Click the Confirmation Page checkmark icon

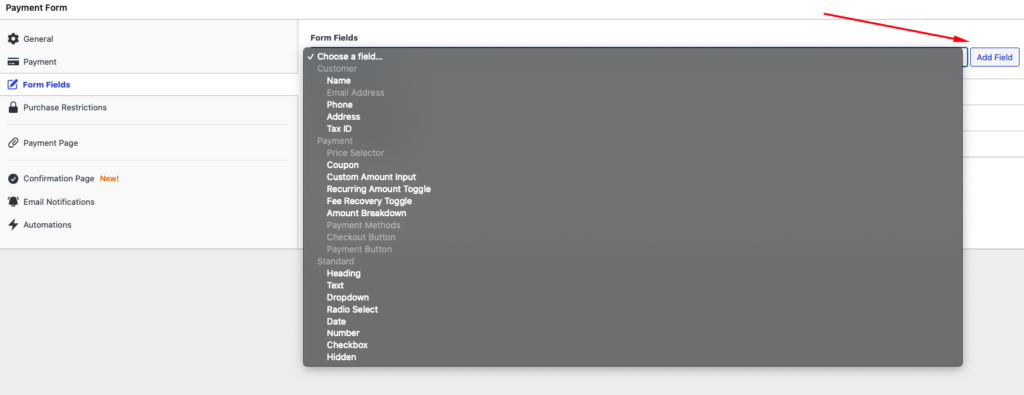[13, 179]
